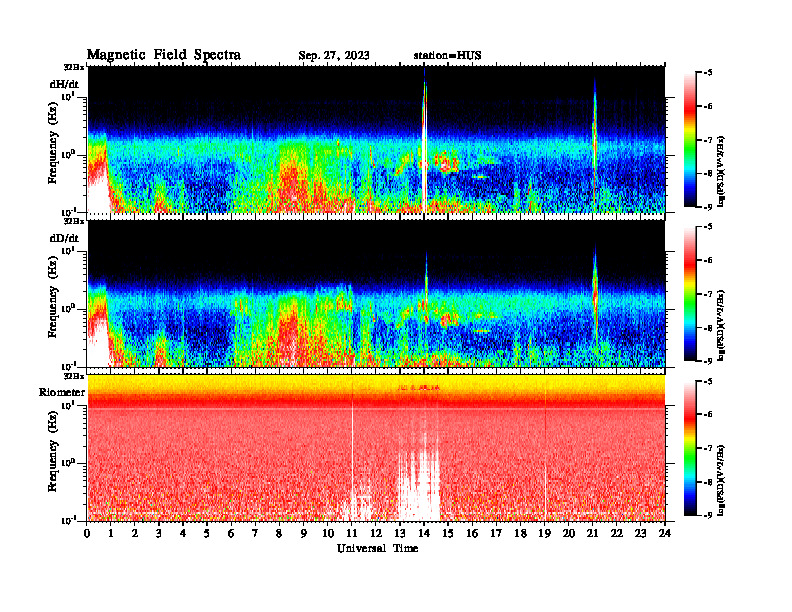Click the hour 14 tick label on time axis

[x=424, y=533]
